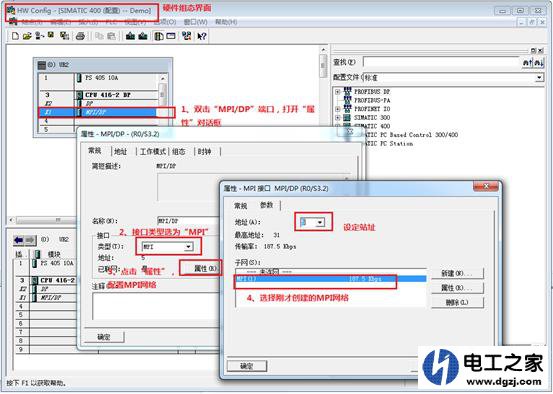Close the MPI interface properties dialog
Viewport: 553px width, 394px height.
pos(486,186)
